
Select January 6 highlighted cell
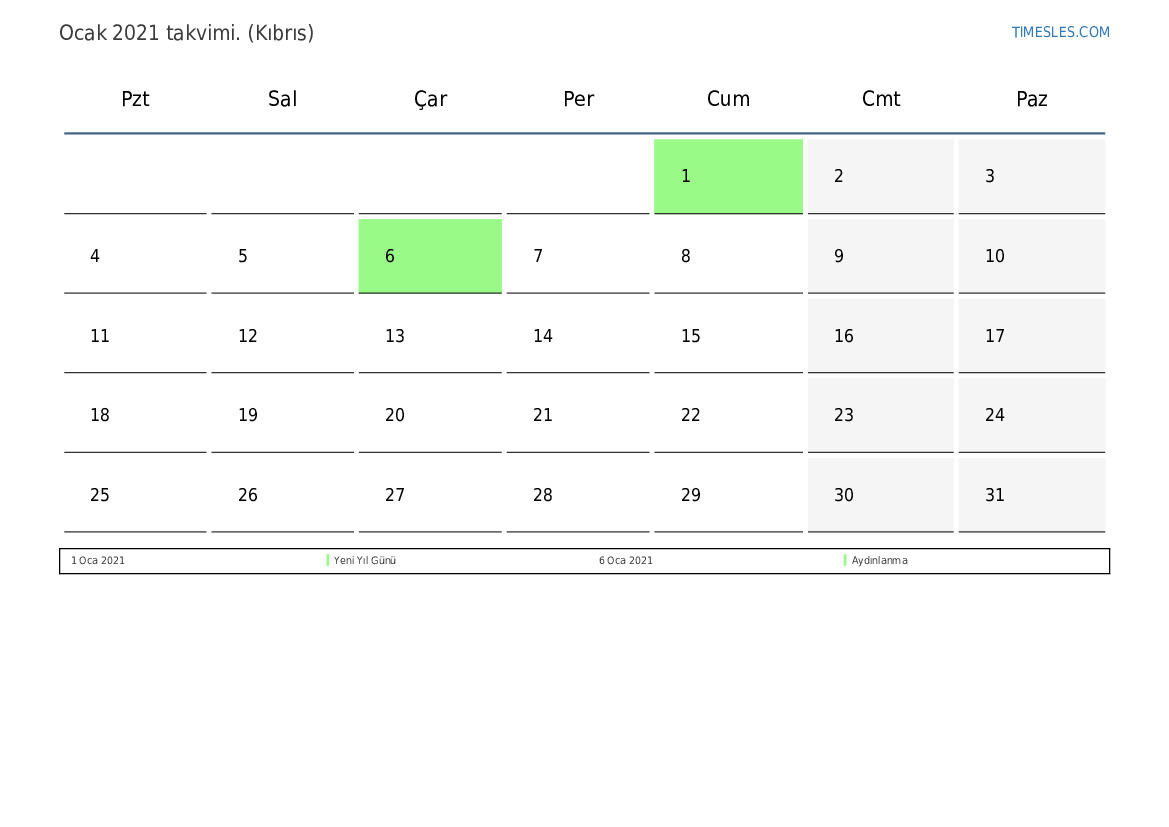tap(430, 256)
